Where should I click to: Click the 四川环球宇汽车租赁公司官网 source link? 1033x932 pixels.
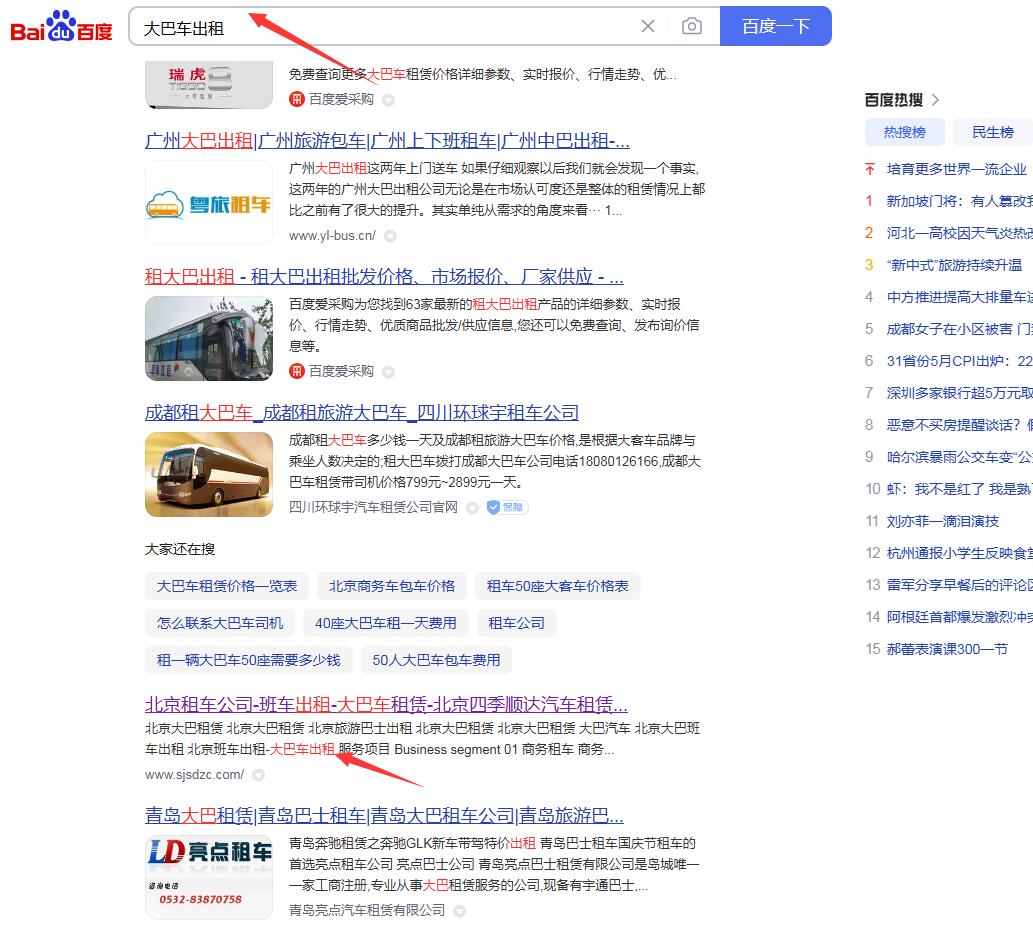373,508
